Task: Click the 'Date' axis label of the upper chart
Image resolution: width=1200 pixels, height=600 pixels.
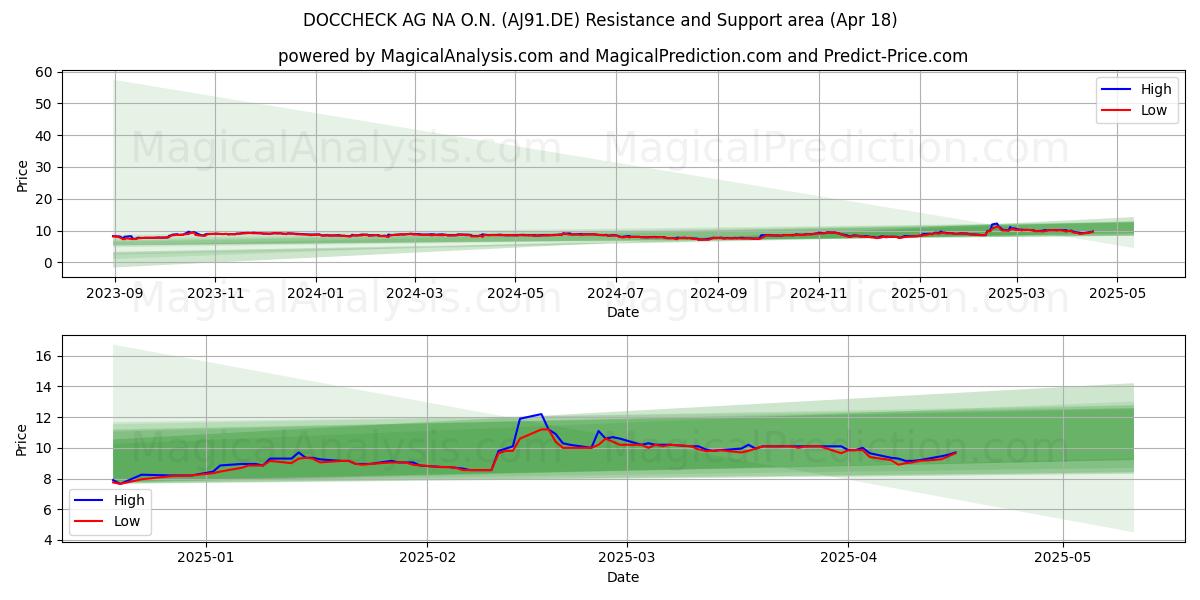Action: click(623, 313)
